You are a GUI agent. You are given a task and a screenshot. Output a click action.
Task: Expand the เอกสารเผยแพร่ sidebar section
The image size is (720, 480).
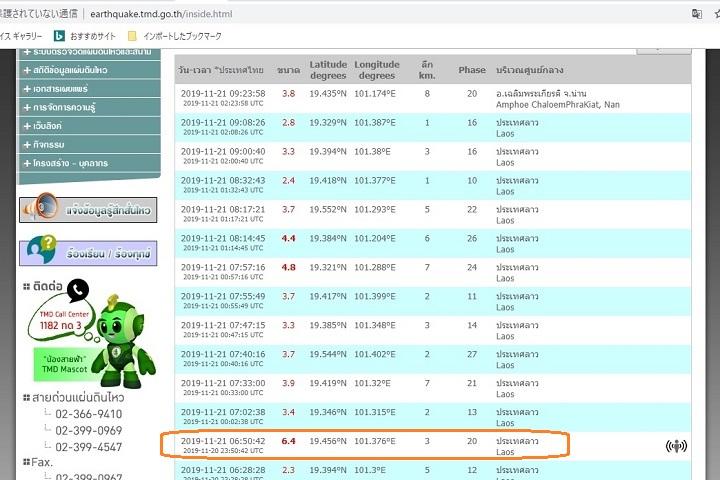(62, 88)
